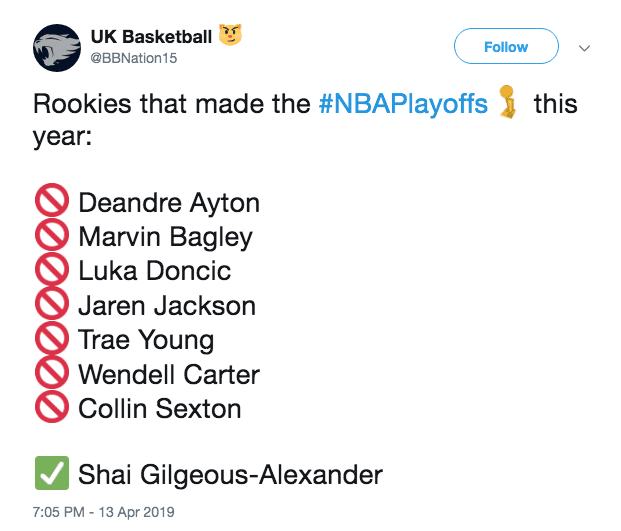Click the Luka Doncic name text
This screenshot has height=531, width=621.
tap(154, 271)
